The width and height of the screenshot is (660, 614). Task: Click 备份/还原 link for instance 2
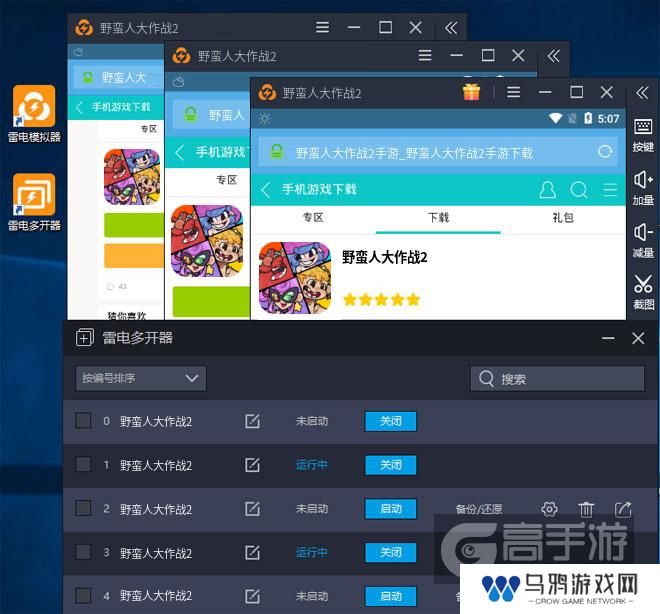click(x=479, y=509)
